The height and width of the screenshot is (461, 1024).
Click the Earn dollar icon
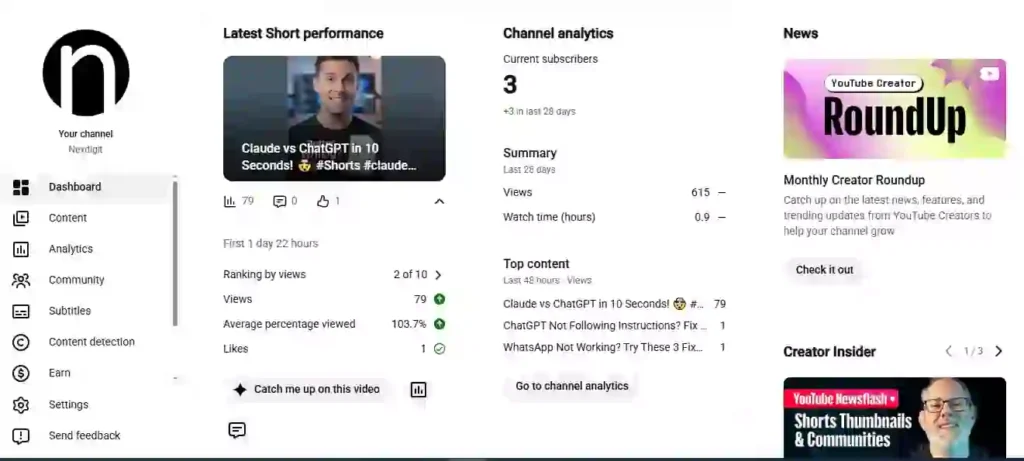21,374
